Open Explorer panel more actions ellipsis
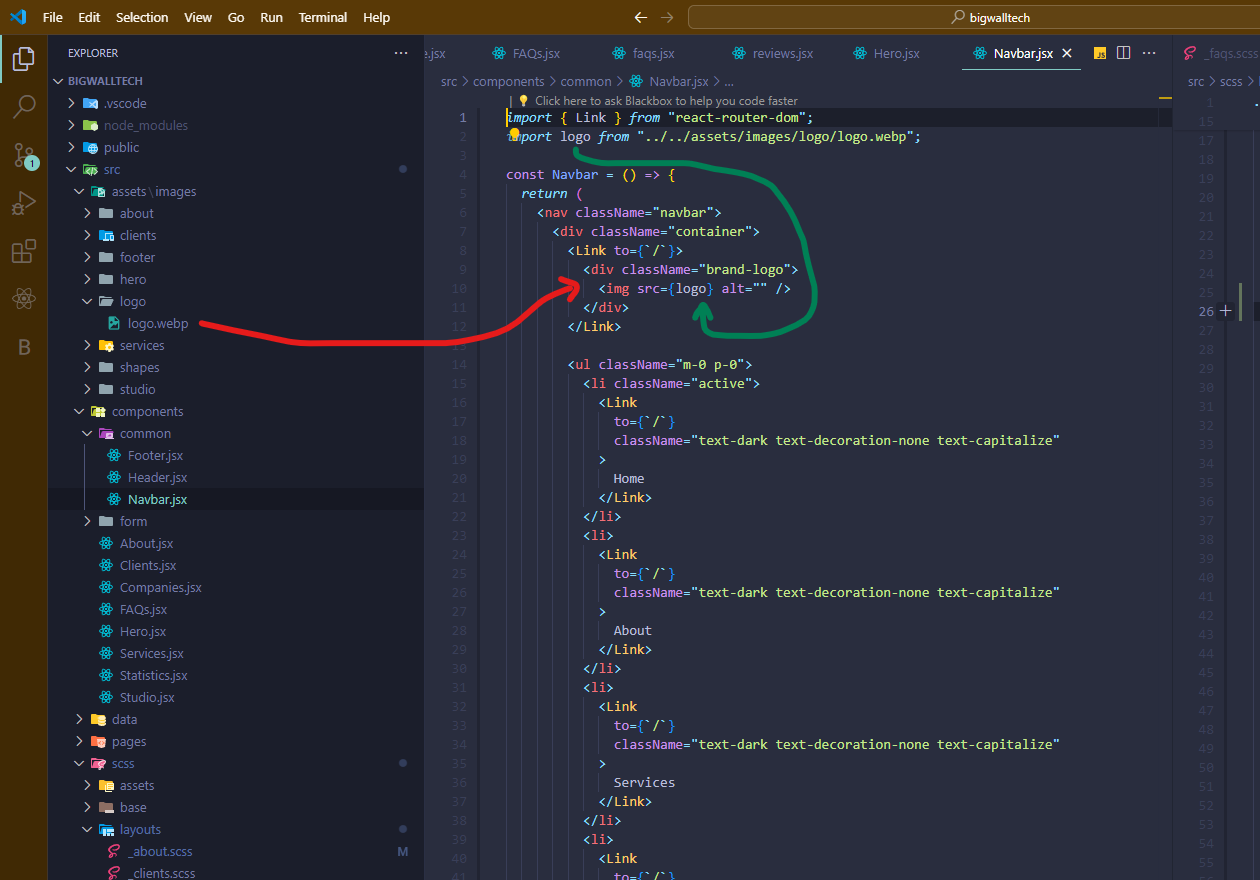The height and width of the screenshot is (880, 1260). tap(401, 53)
